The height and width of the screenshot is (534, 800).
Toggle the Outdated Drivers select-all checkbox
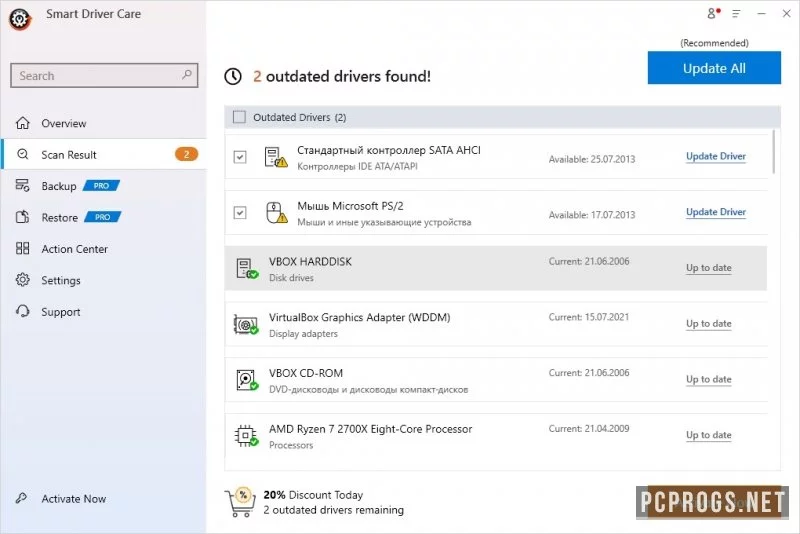pyautogui.click(x=239, y=117)
